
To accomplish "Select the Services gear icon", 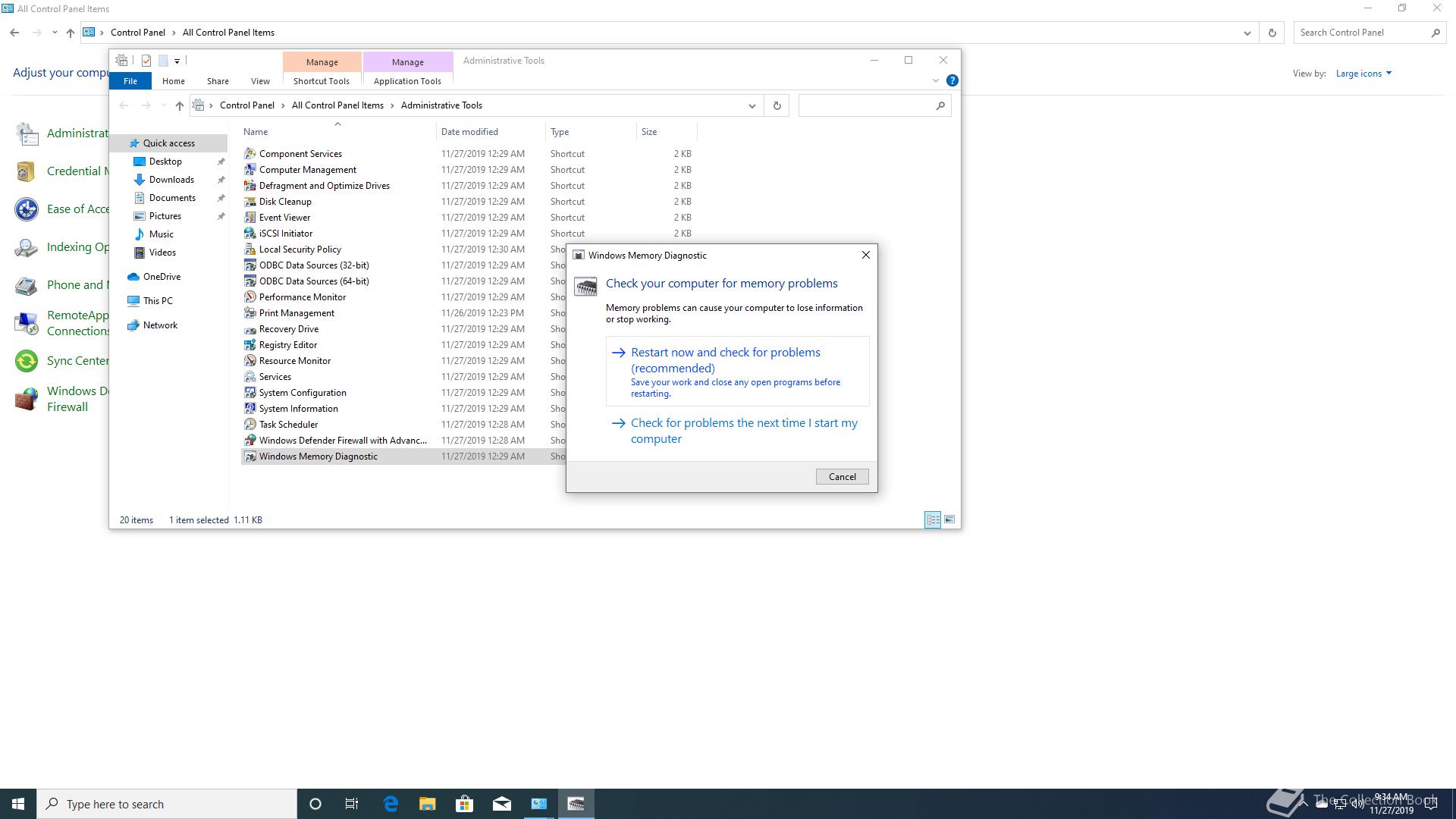I will (249, 376).
